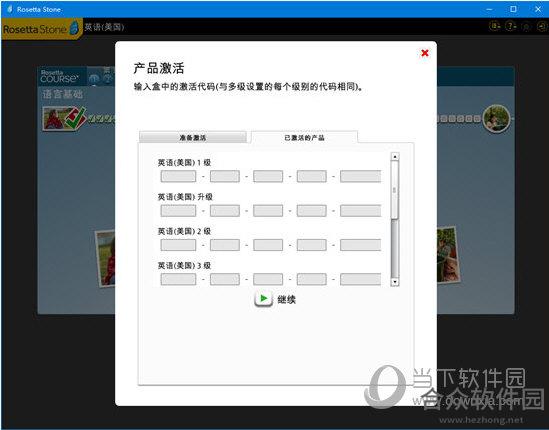Open the completed lesson thumbnail with checkmark
The width and height of the screenshot is (549, 430).
click(x=64, y=118)
